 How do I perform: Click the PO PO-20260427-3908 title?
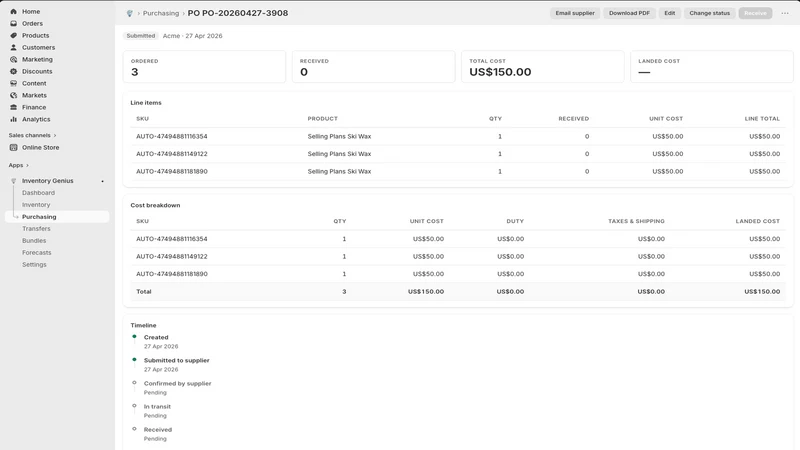(238, 13)
